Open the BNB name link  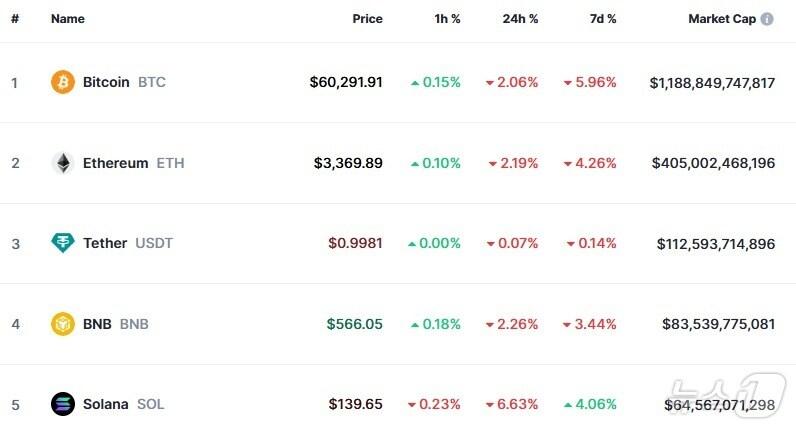[97, 324]
